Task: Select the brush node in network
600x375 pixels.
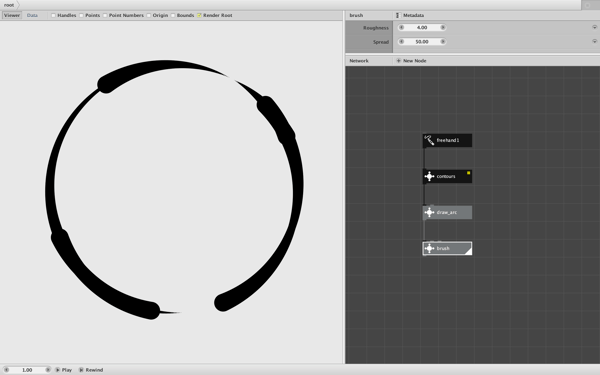Action: click(447, 248)
